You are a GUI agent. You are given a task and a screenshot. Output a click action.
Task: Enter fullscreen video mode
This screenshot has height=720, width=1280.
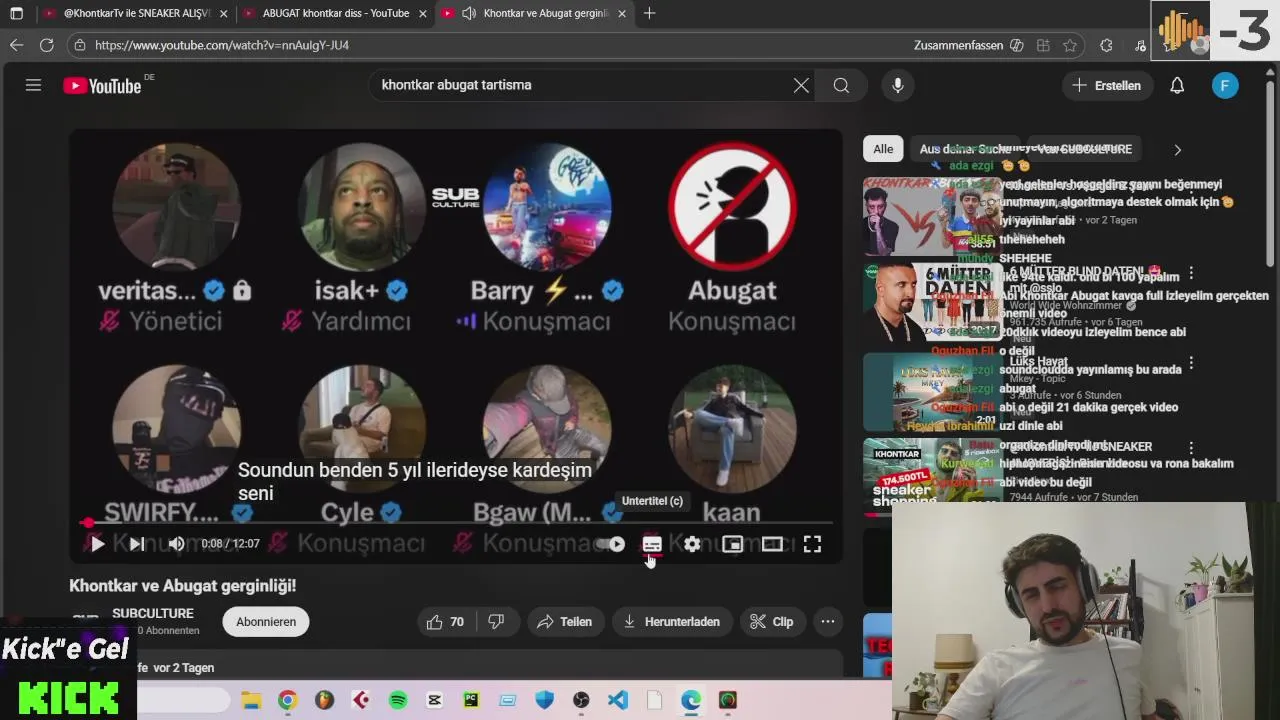[812, 544]
